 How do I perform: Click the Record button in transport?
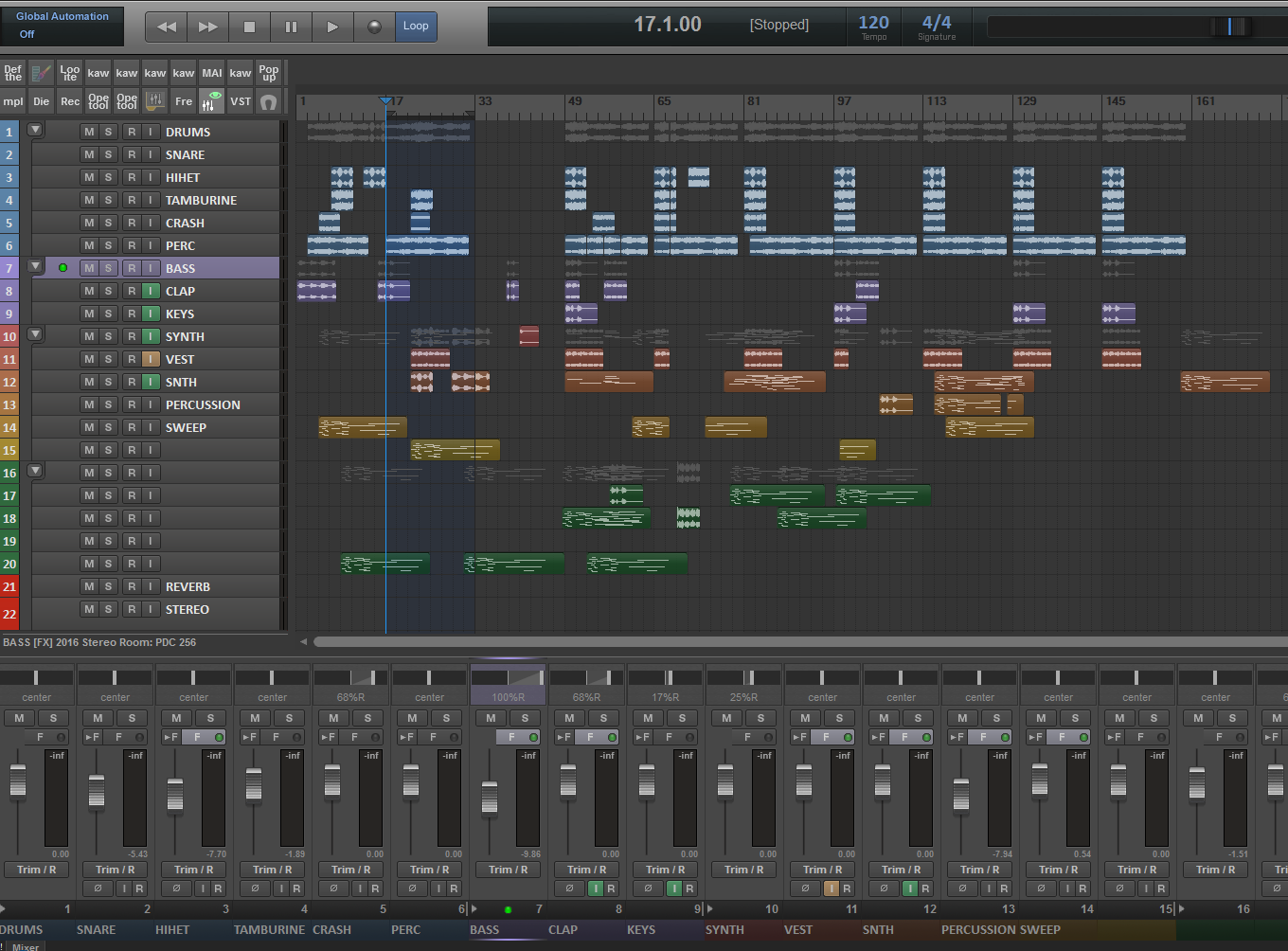click(374, 27)
